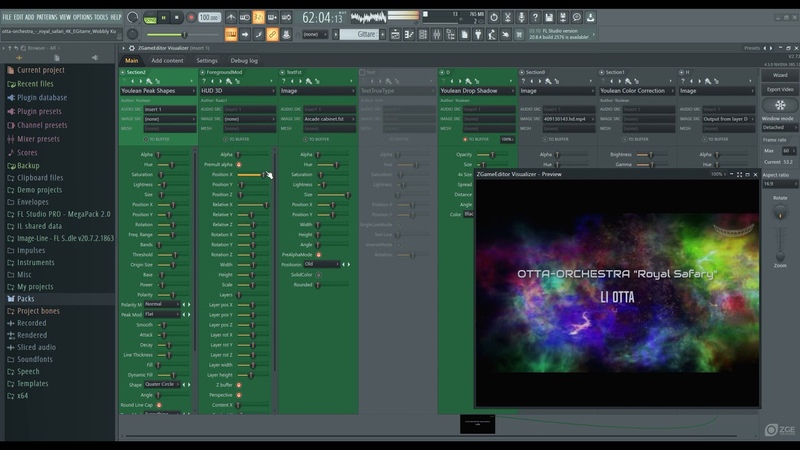Toggle the TextFst layer enable checkbox
Screen dimensions: 800x450
click(x=282, y=72)
